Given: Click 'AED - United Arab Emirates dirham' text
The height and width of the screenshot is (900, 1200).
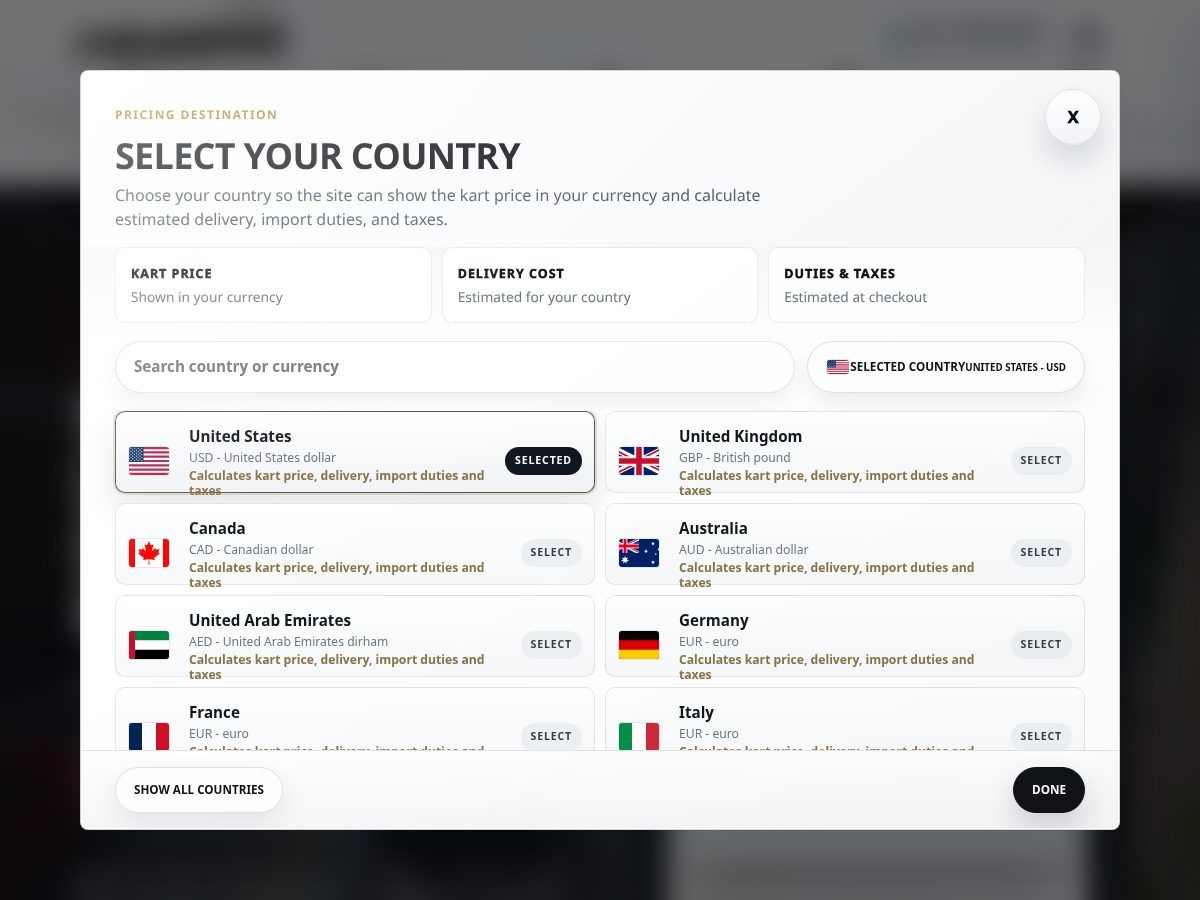Looking at the screenshot, I should coord(288,642).
